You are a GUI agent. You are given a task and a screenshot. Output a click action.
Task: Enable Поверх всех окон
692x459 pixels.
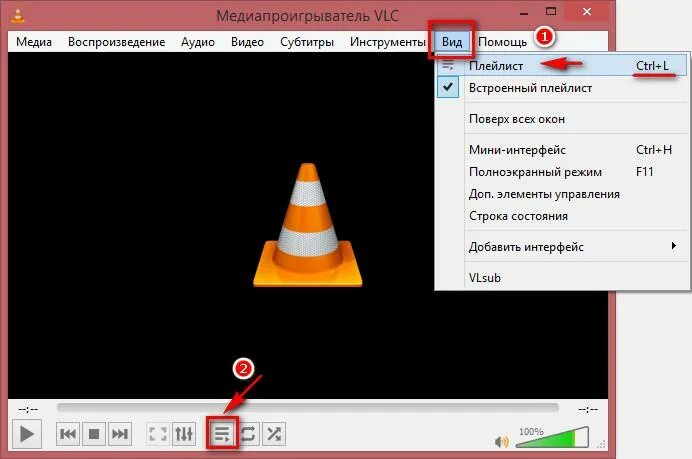point(562,119)
